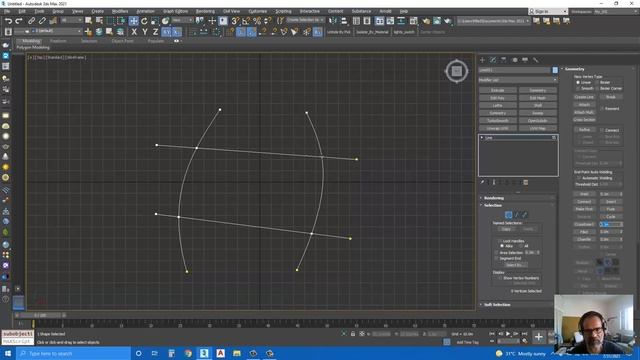Toggle the Segment End checkbox
The image size is (640, 360).
click(x=496, y=258)
